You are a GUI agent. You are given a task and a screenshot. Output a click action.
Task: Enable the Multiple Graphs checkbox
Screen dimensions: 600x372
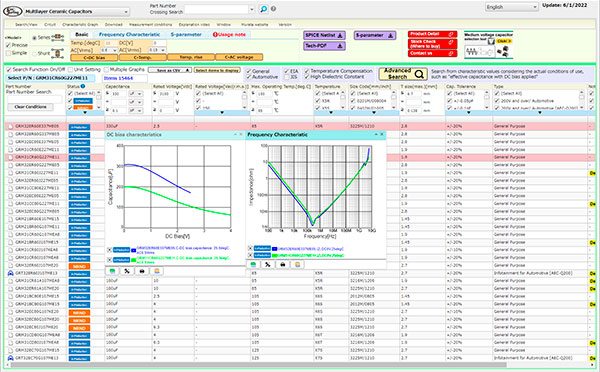pyautogui.click(x=106, y=70)
